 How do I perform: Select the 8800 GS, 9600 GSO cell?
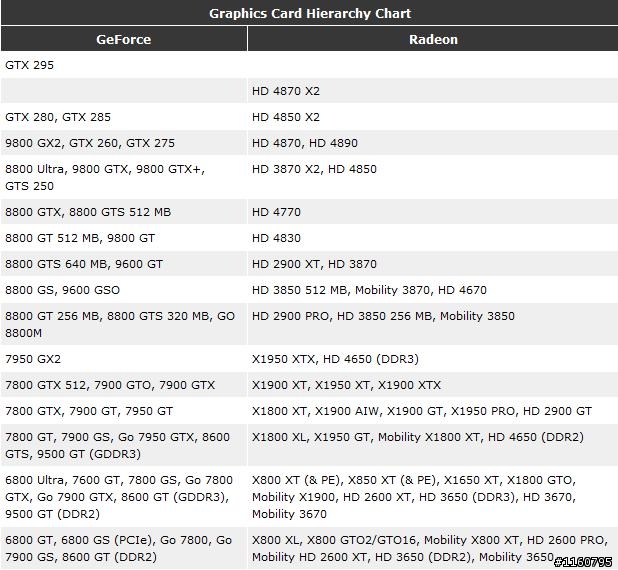tap(124, 290)
